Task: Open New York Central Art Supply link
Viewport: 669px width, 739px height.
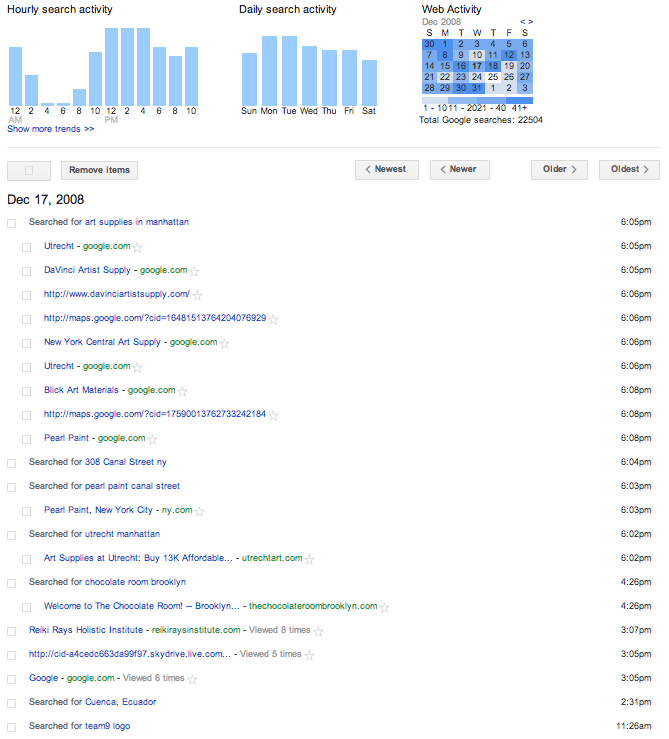Action: pyautogui.click(x=102, y=342)
